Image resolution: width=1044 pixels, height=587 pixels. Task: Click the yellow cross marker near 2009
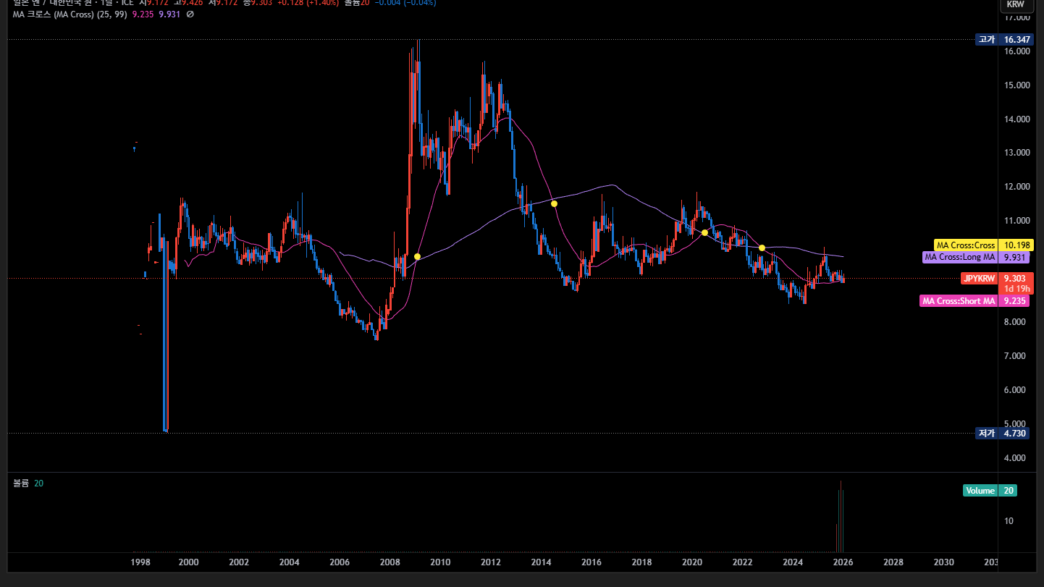click(417, 257)
